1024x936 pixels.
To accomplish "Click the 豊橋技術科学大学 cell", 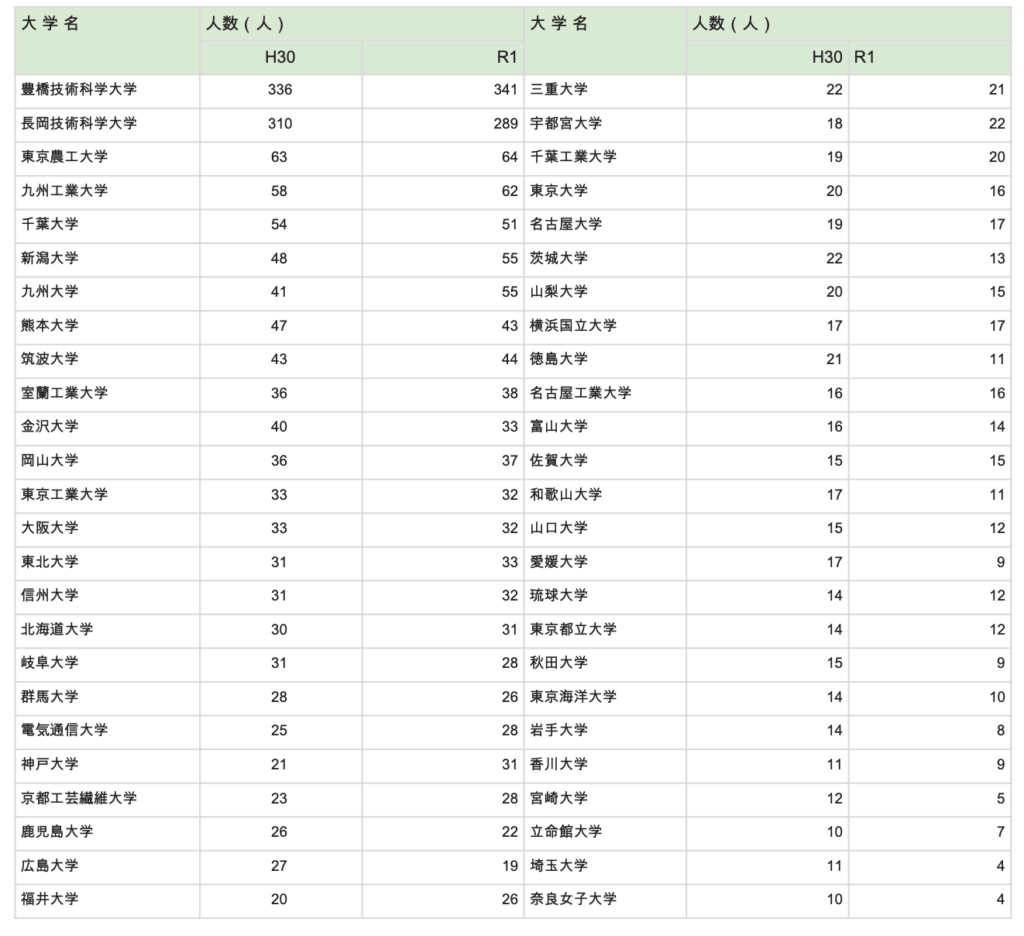I will point(79,90).
